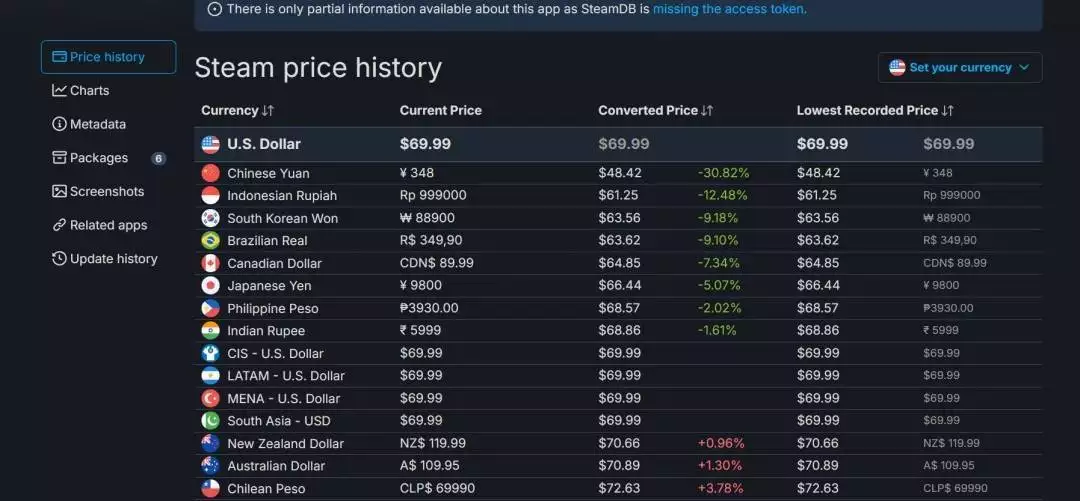This screenshot has width=1080, height=501.
Task: Select the Price history sidebar tab
Action: (x=108, y=57)
